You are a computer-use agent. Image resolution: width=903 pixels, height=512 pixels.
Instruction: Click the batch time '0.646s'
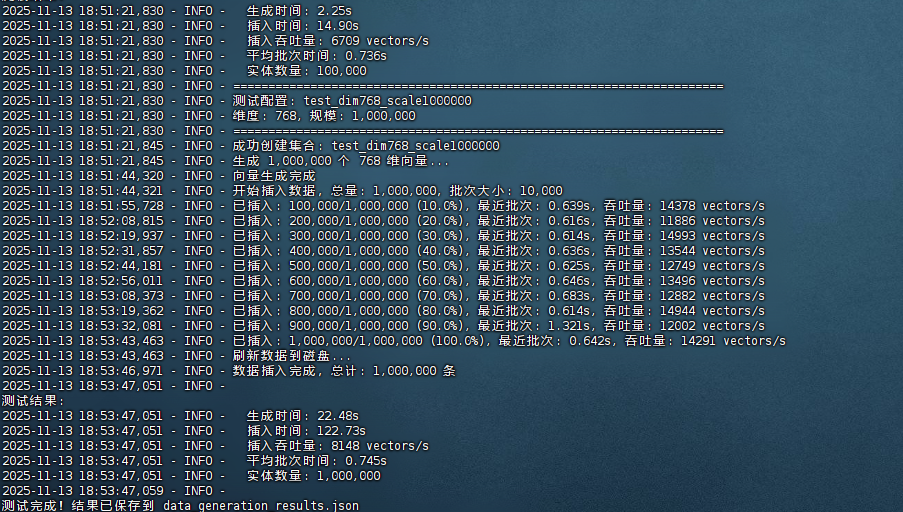(x=569, y=280)
